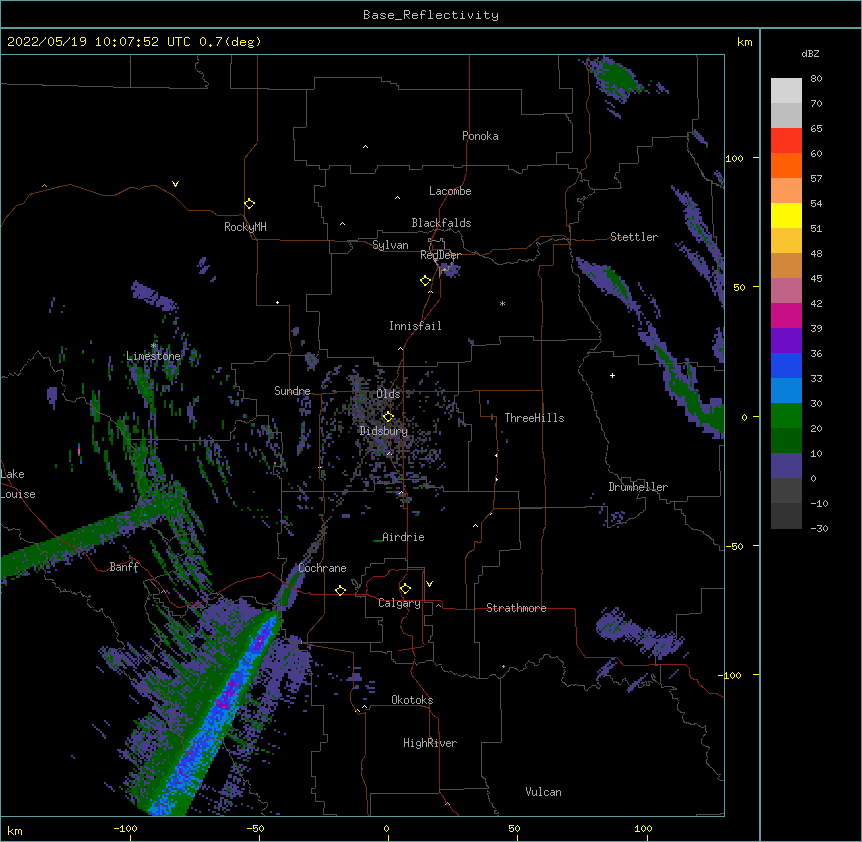
Task: Select the yellow 51-54 dBZ legend swatch
Action: pyautogui.click(x=786, y=215)
